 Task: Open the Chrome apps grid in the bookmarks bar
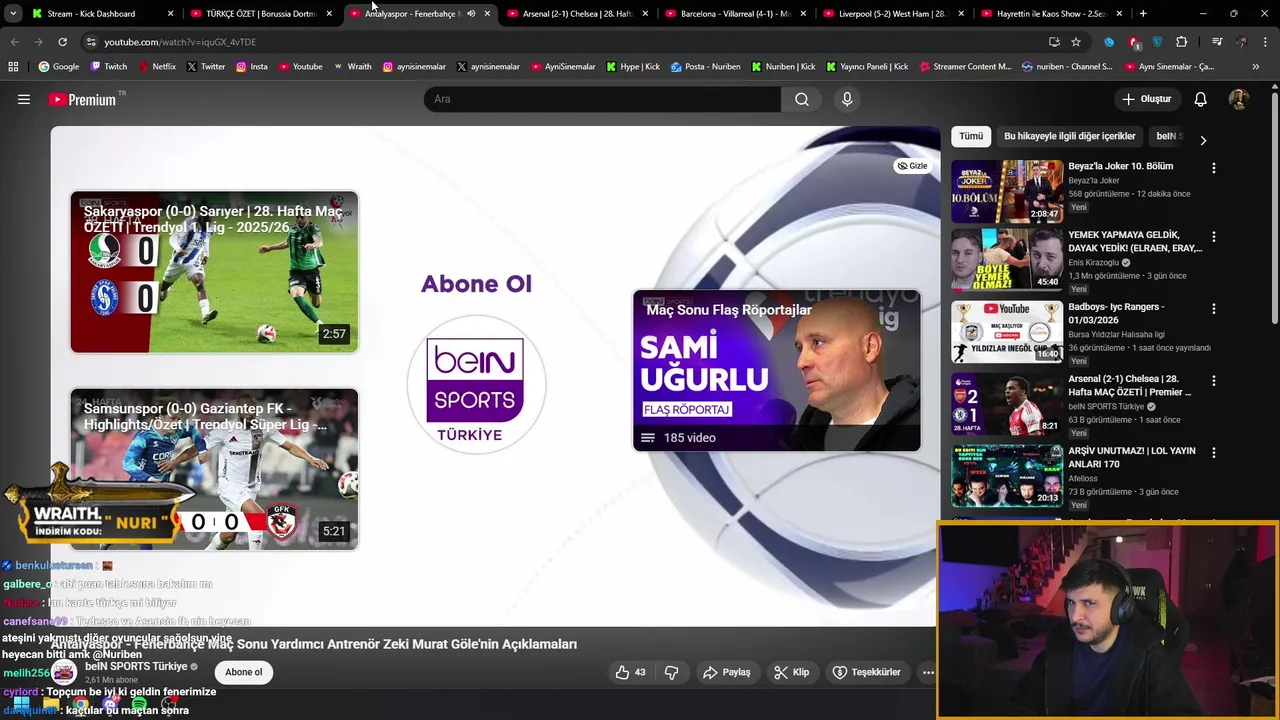pos(13,67)
